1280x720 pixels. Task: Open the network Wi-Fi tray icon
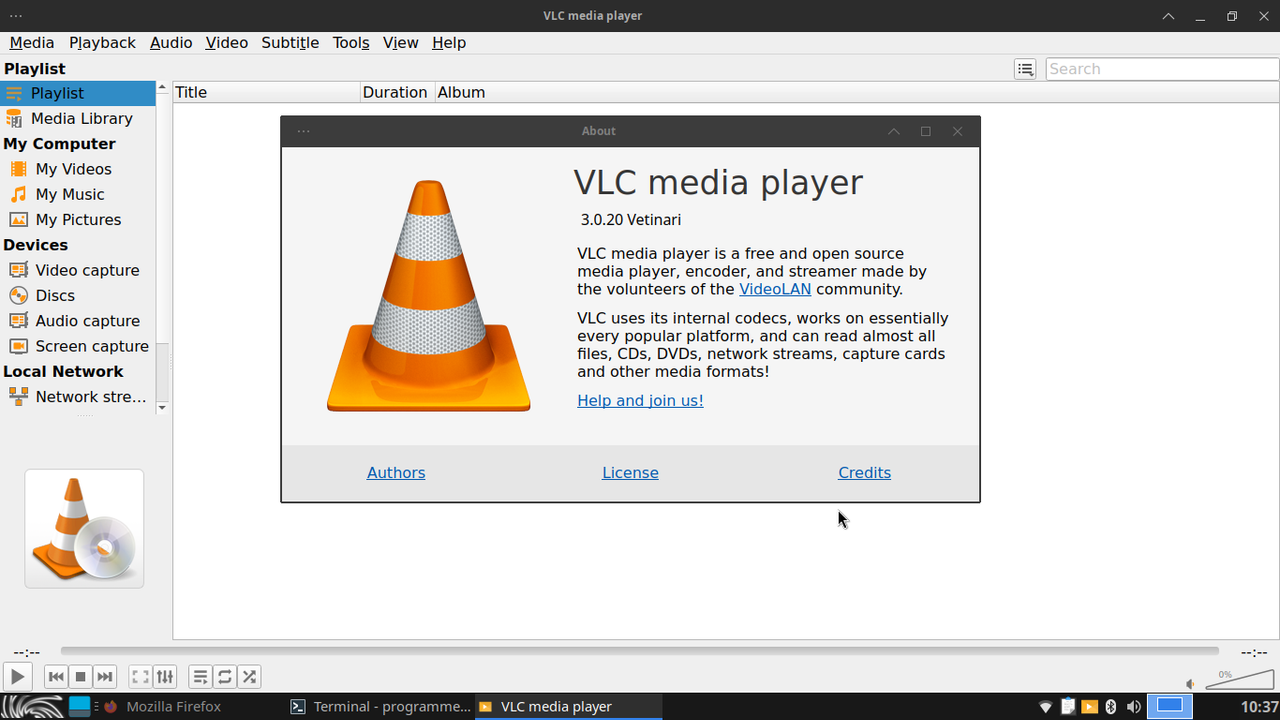tap(1046, 707)
